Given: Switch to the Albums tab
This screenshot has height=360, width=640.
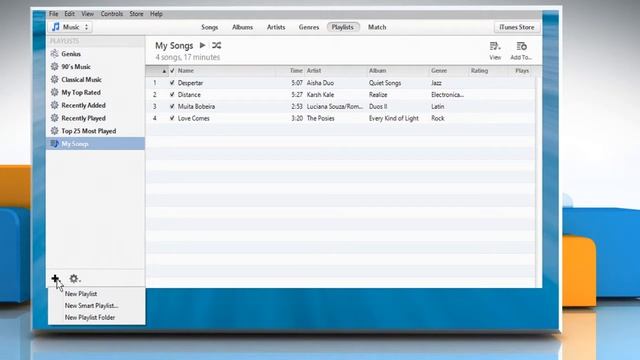Looking at the screenshot, I should tap(242, 27).
